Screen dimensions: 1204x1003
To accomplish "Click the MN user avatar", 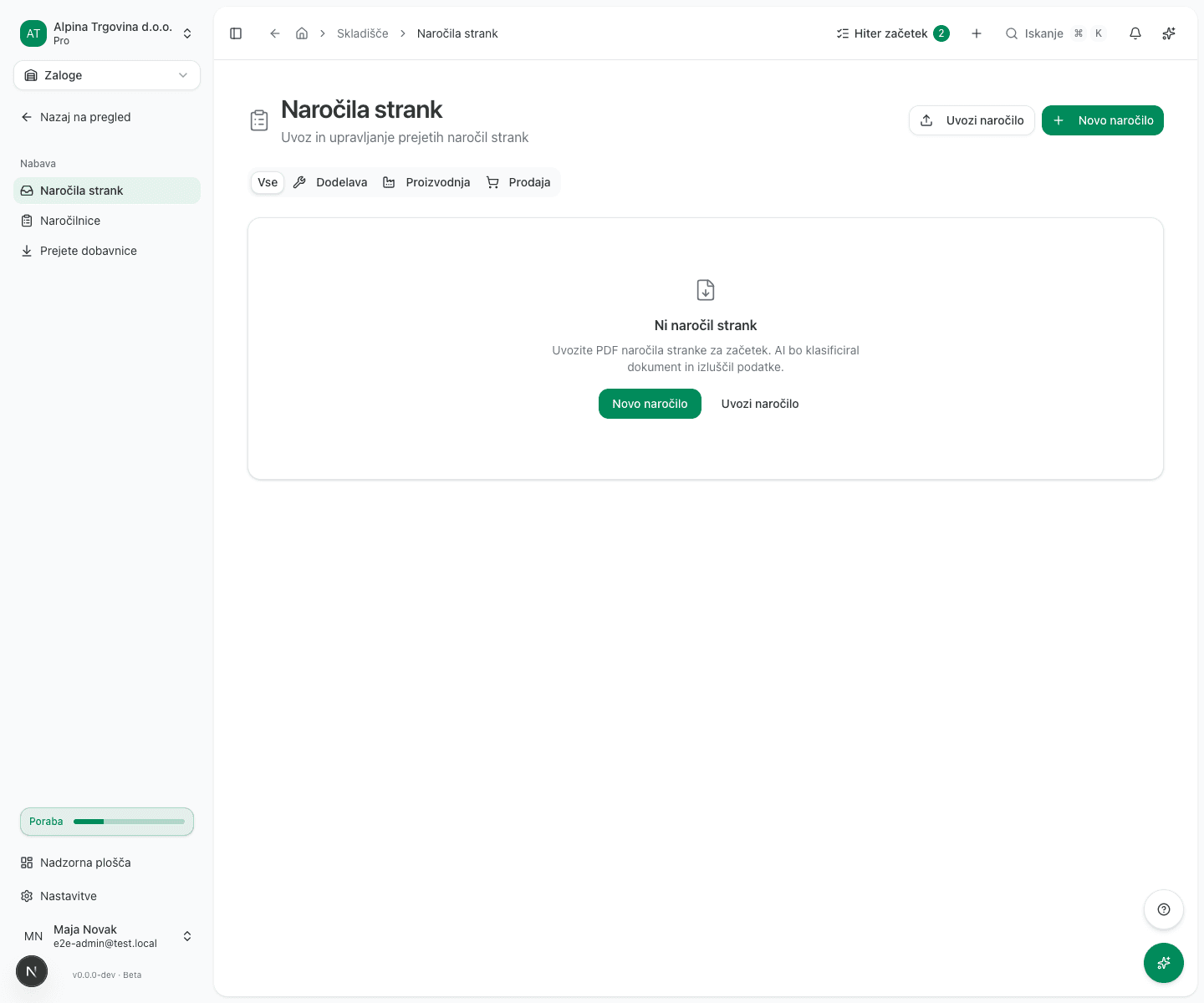I will point(33,936).
